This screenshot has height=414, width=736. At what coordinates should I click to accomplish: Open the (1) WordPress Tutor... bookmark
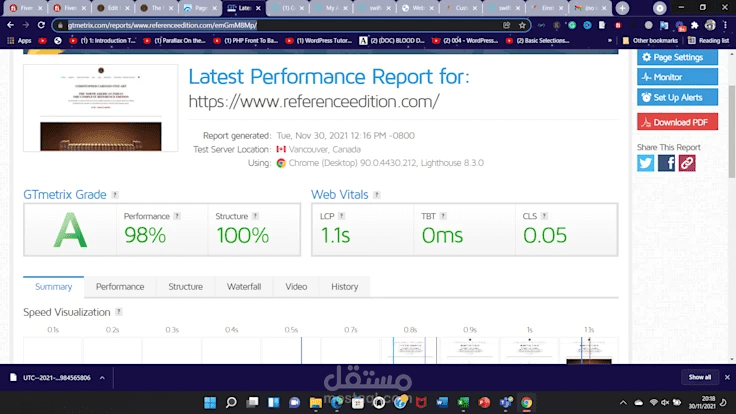(319, 41)
